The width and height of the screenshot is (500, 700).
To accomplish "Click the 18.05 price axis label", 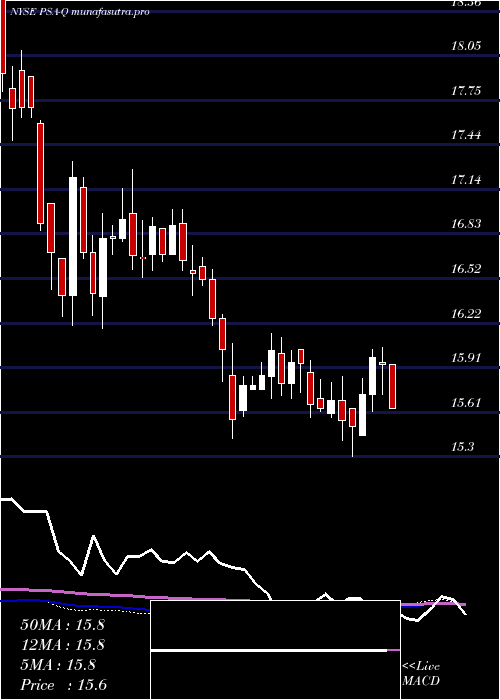I will 466,46.
